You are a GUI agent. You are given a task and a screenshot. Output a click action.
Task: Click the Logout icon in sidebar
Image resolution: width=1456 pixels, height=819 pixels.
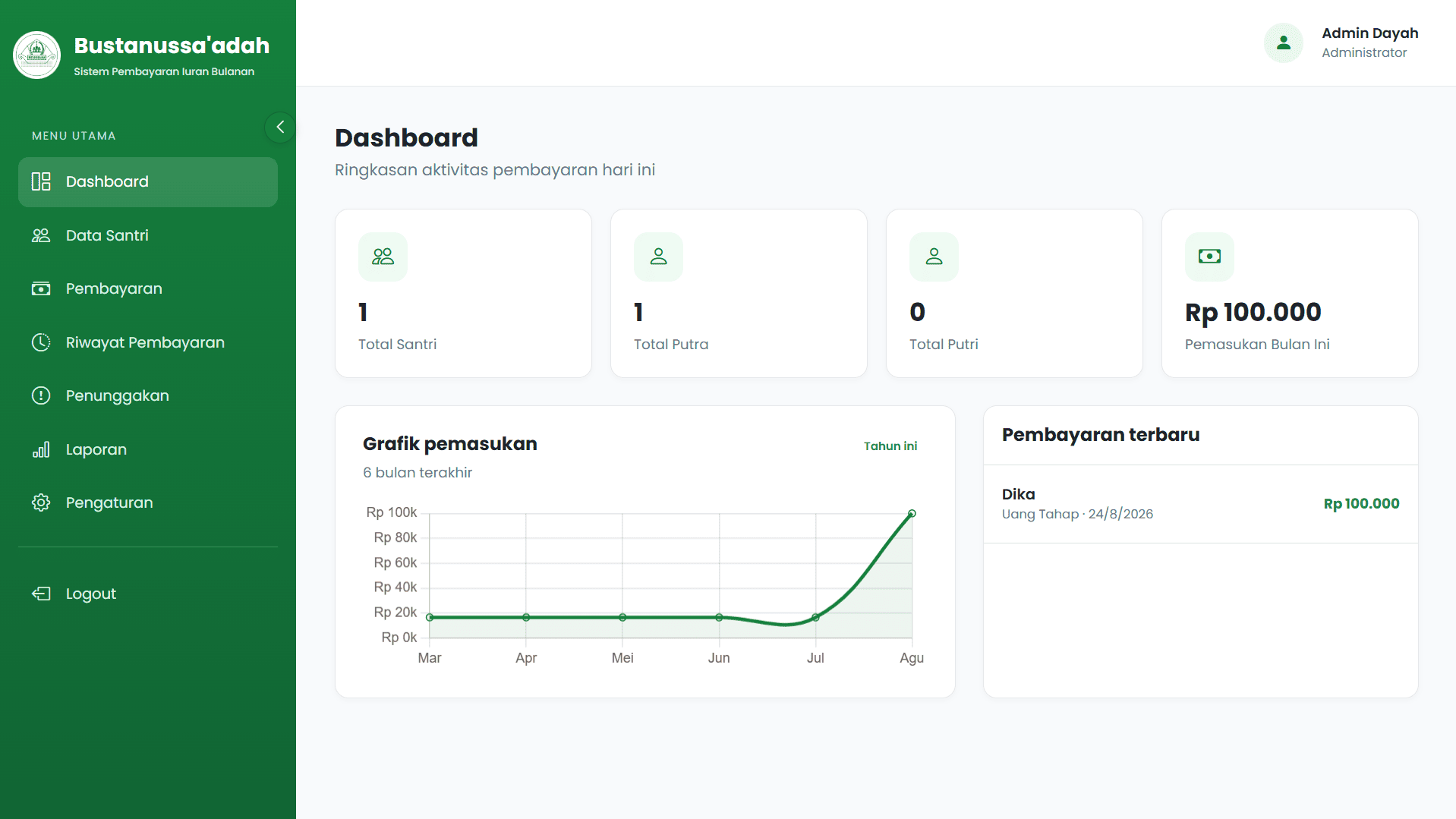(x=41, y=594)
